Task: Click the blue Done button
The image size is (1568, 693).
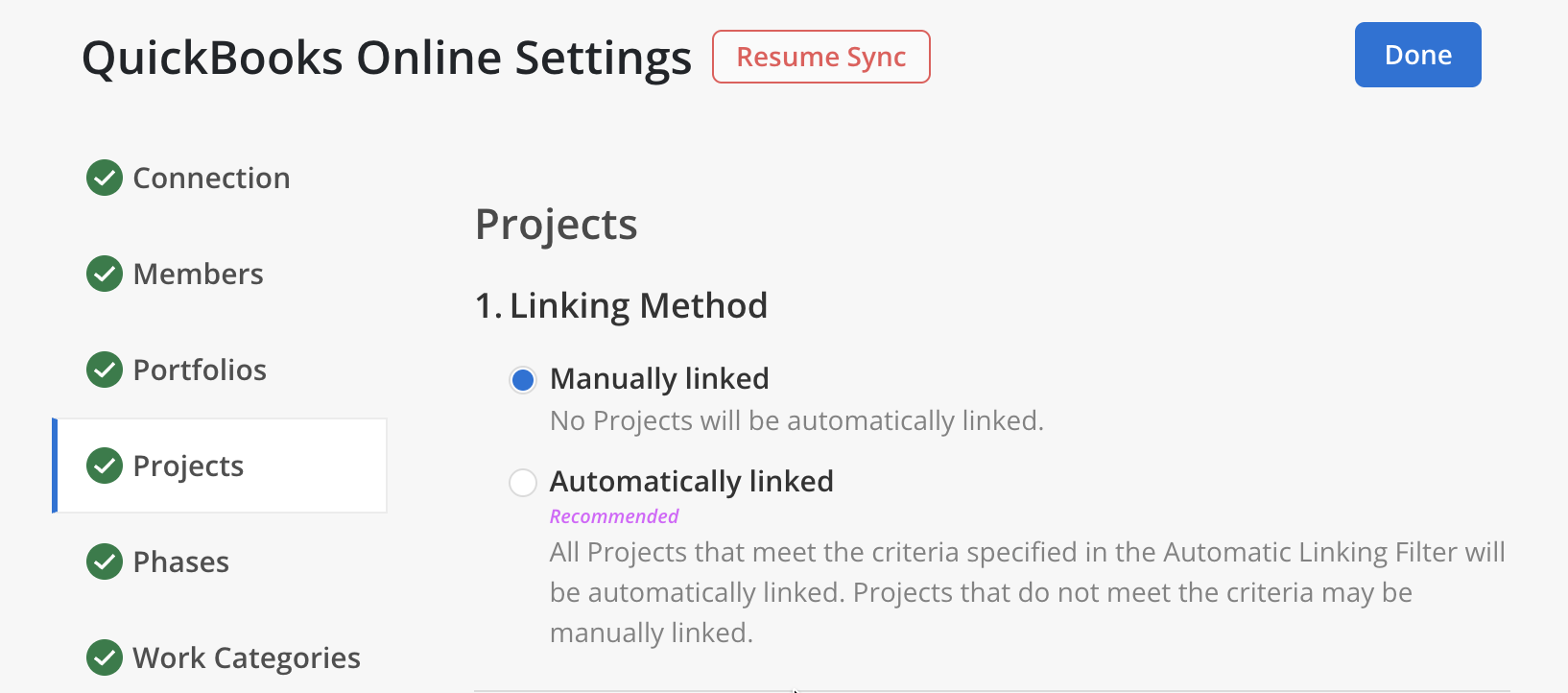Action: (x=1417, y=55)
